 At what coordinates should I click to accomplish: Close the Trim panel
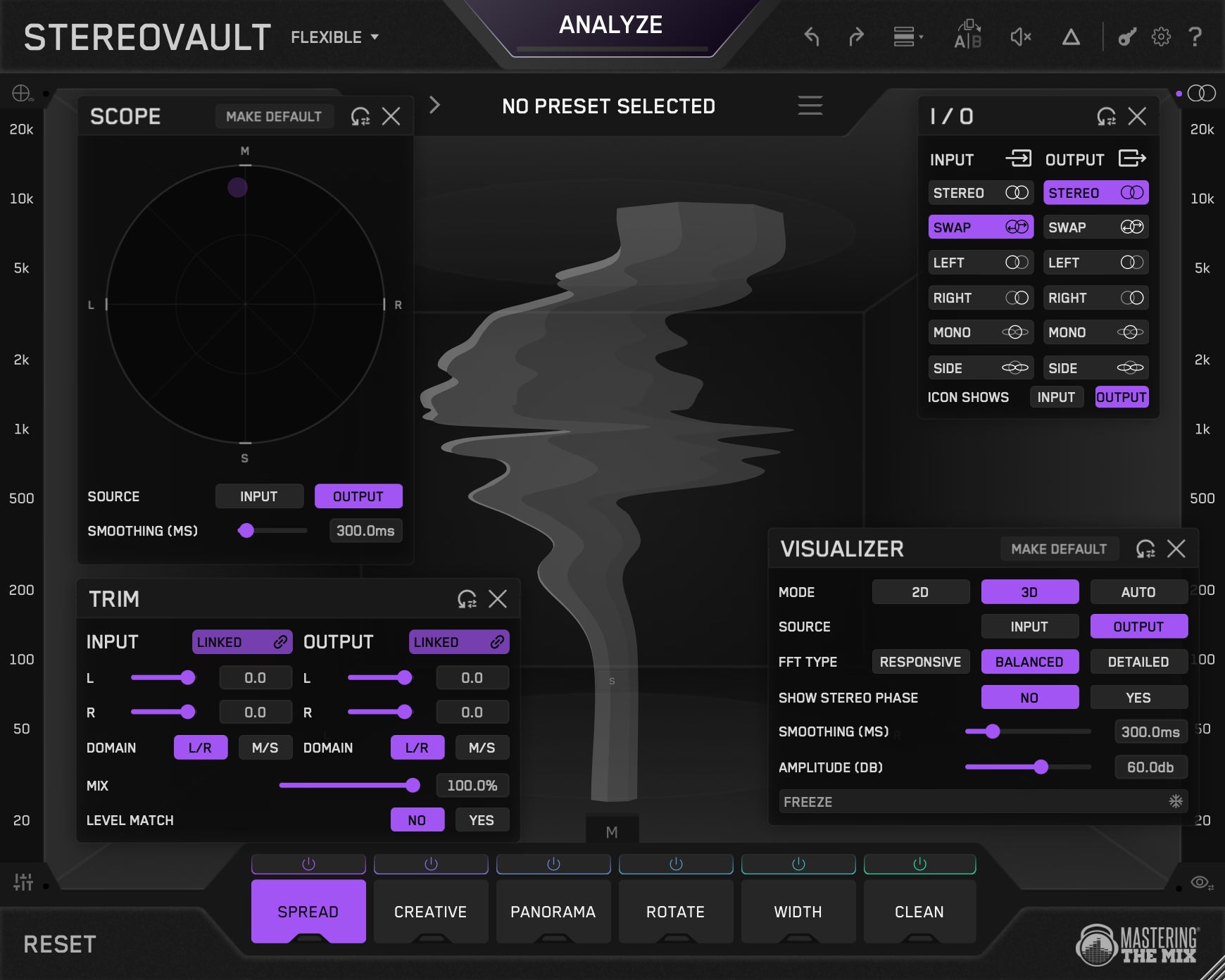498,599
